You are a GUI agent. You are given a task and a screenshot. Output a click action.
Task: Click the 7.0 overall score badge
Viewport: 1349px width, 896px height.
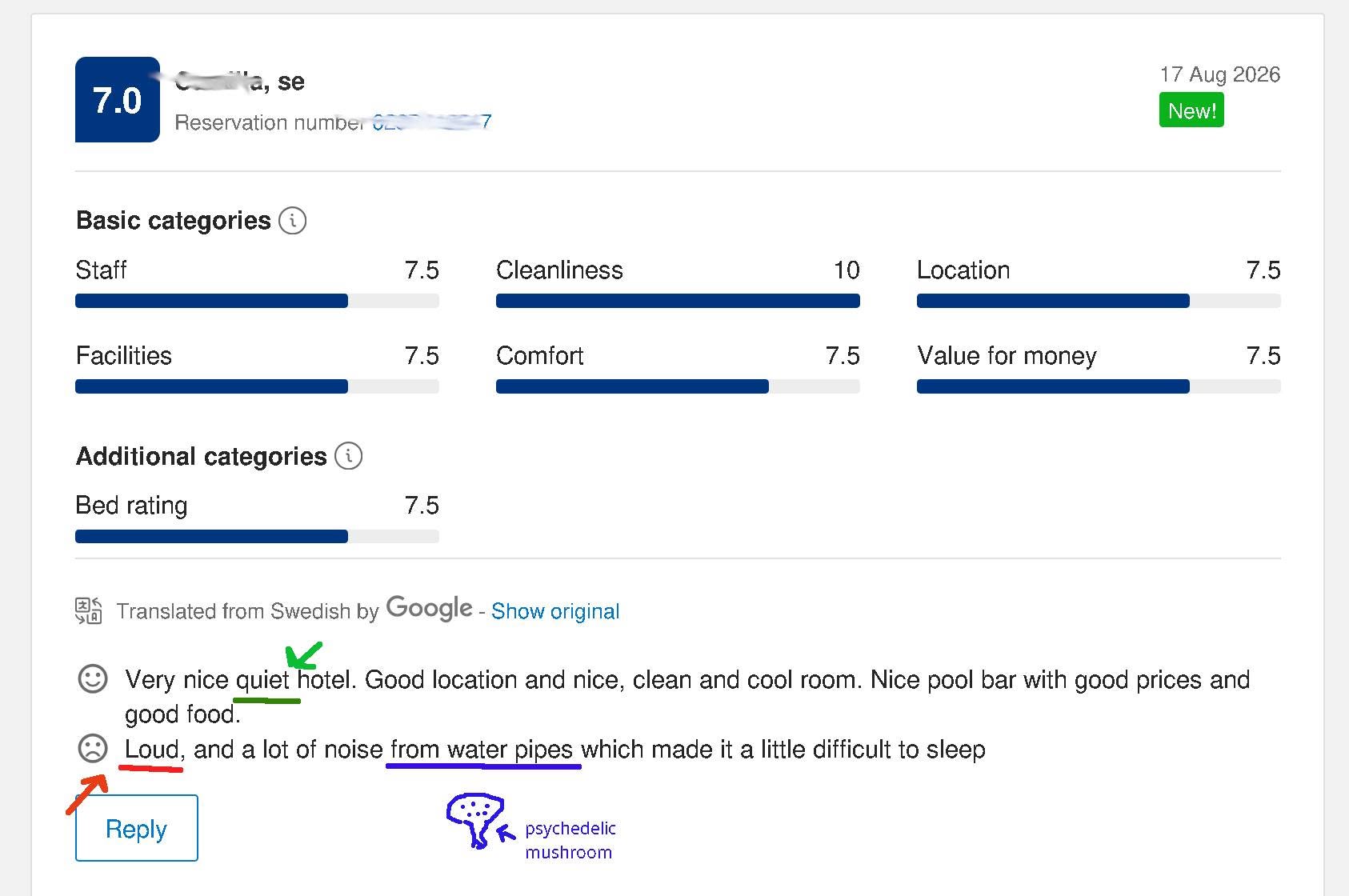(118, 100)
